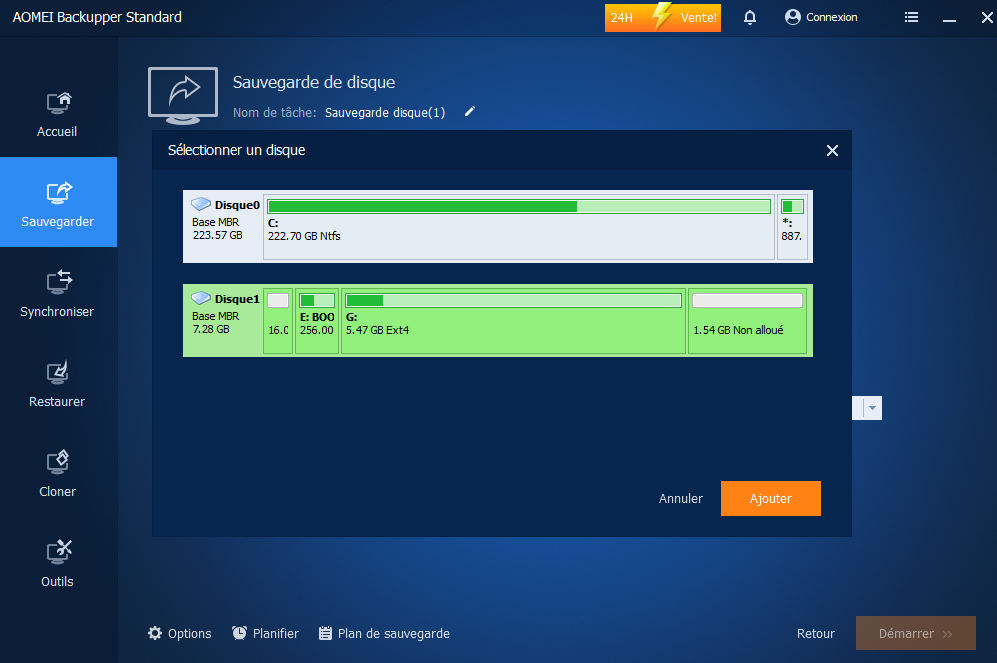Click the disk backup monitor icon

[x=183, y=95]
